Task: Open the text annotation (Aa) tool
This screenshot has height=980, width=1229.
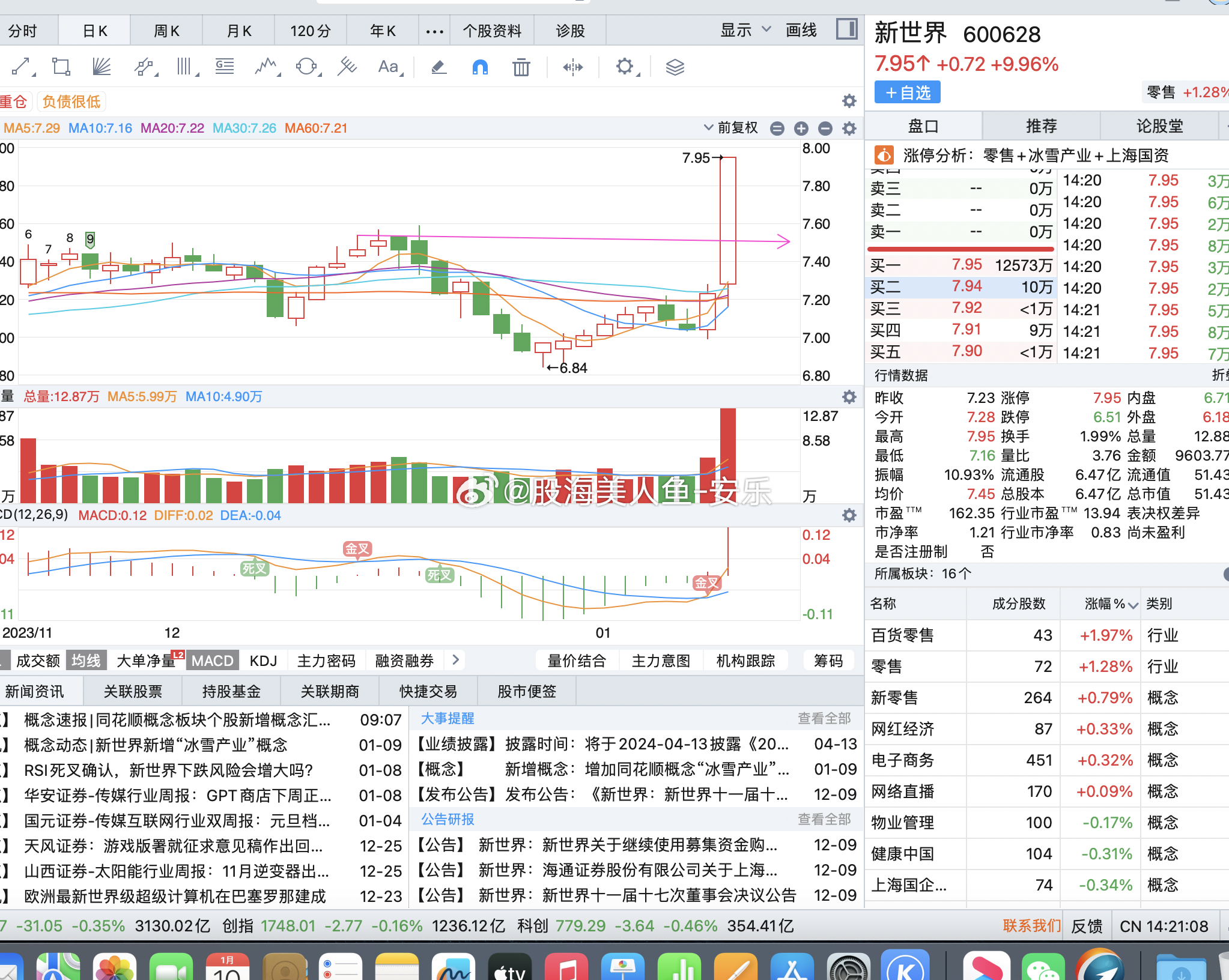Action: coord(387,67)
